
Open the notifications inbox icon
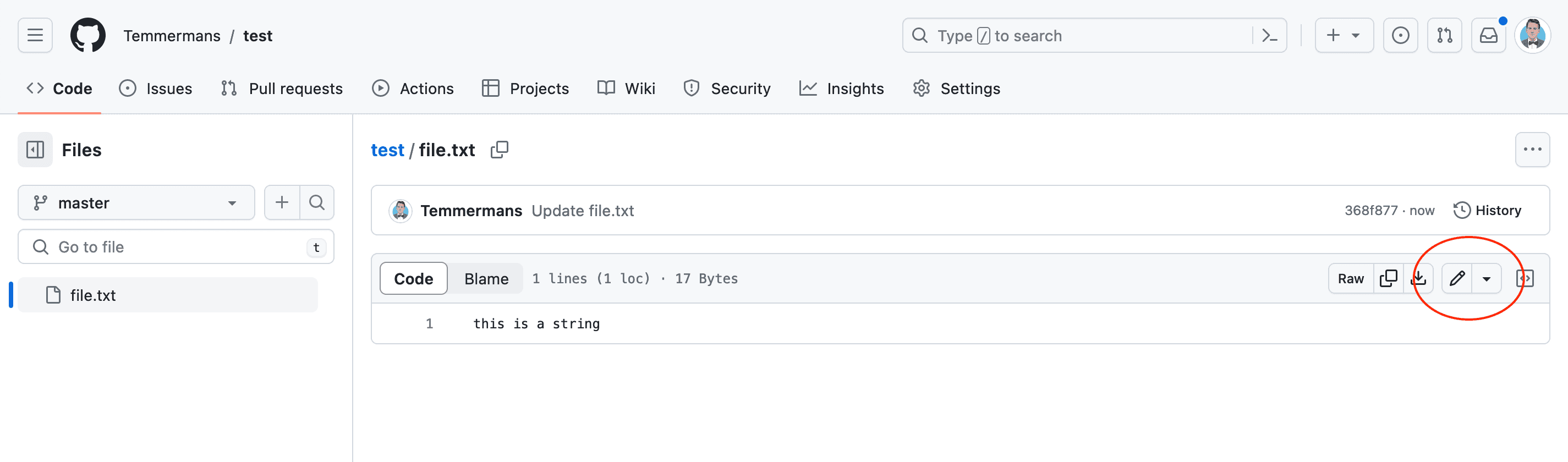coord(1488,36)
